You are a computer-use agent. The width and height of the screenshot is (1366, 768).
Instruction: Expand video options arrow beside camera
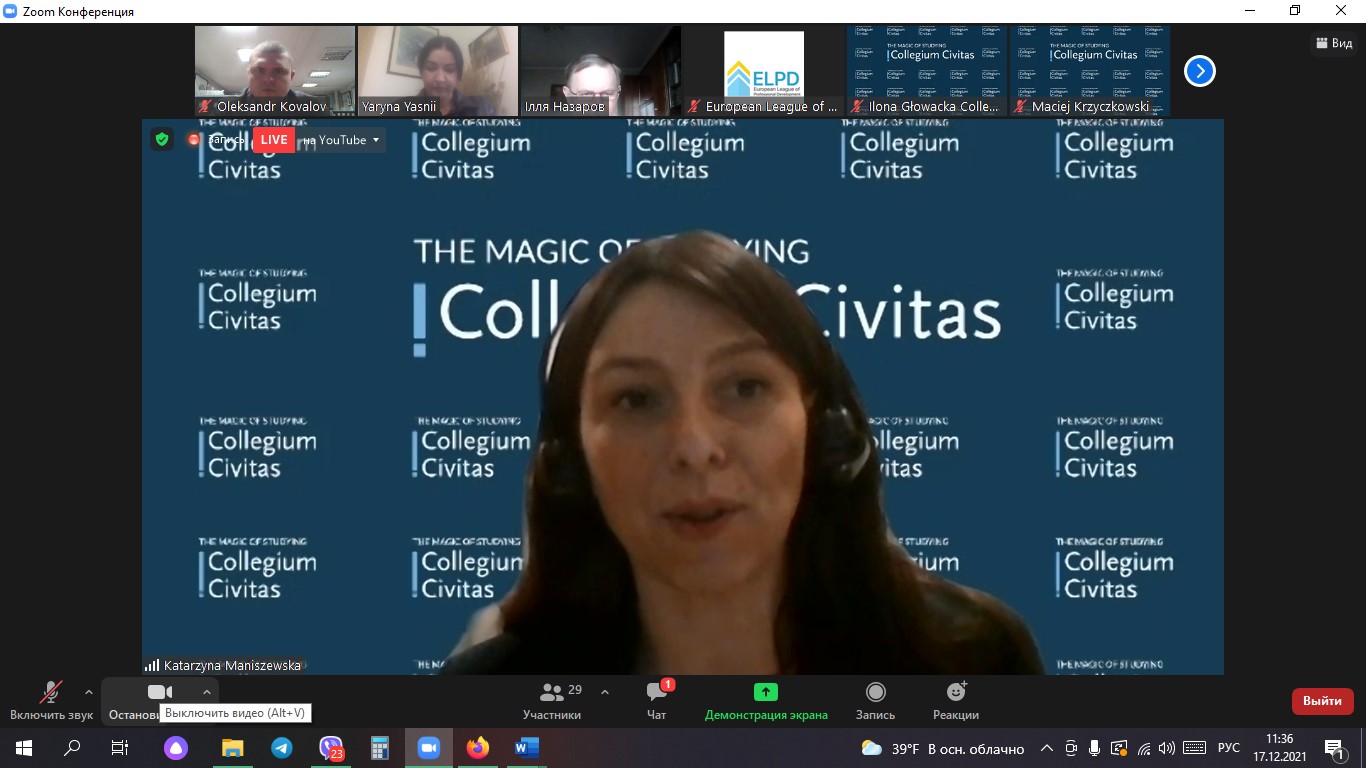tap(207, 692)
